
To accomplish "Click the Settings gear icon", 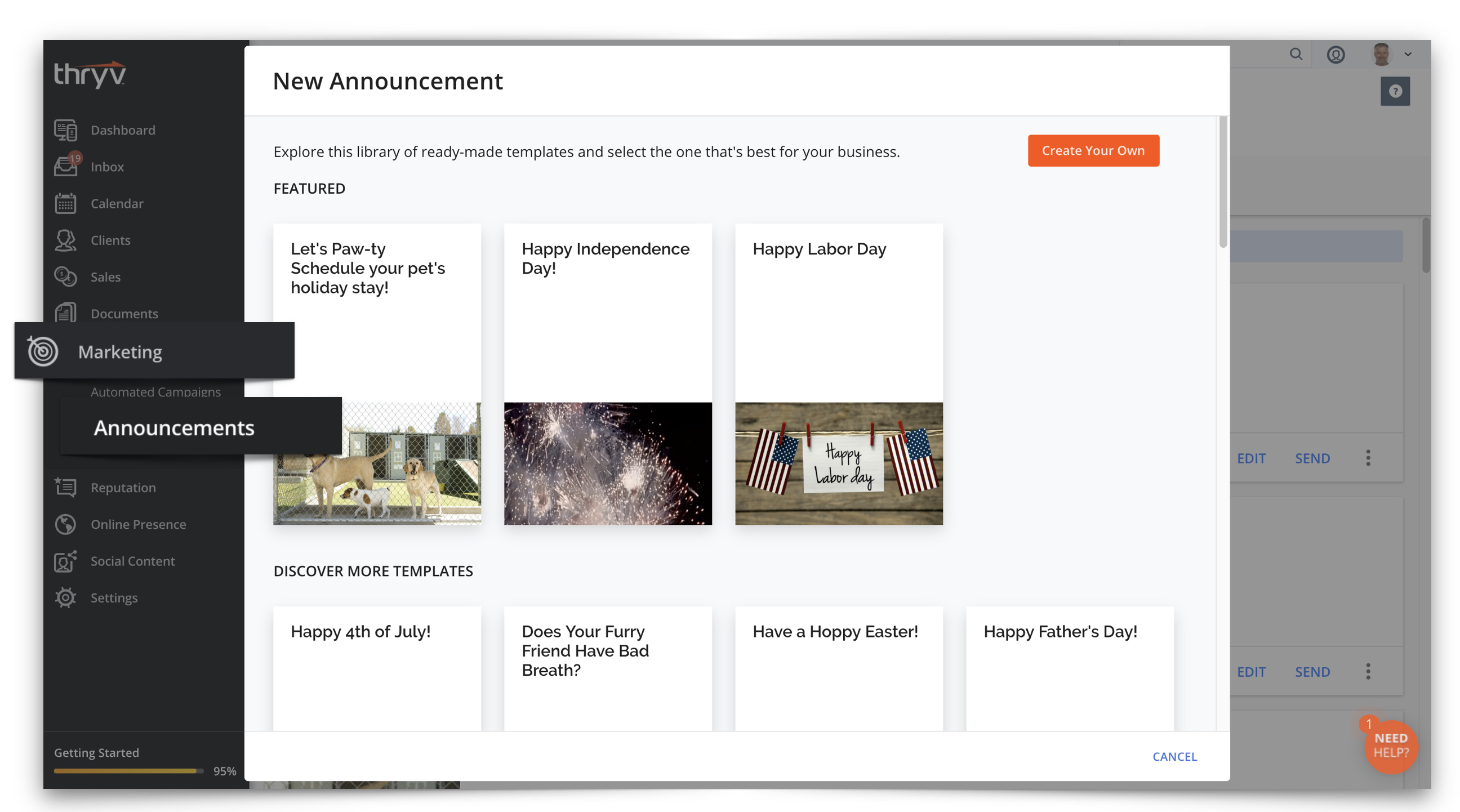I will [x=65, y=598].
